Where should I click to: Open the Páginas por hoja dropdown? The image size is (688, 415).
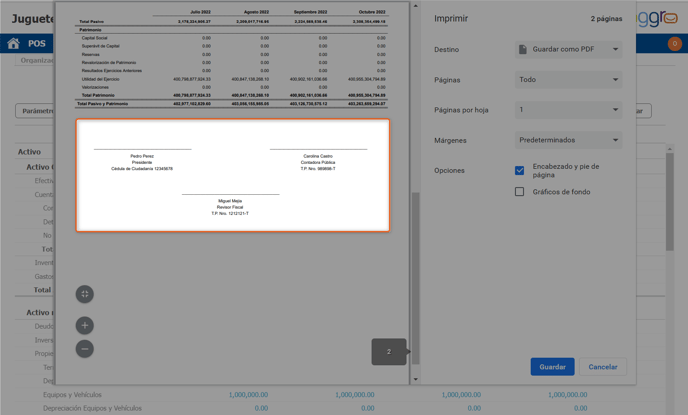click(x=568, y=110)
